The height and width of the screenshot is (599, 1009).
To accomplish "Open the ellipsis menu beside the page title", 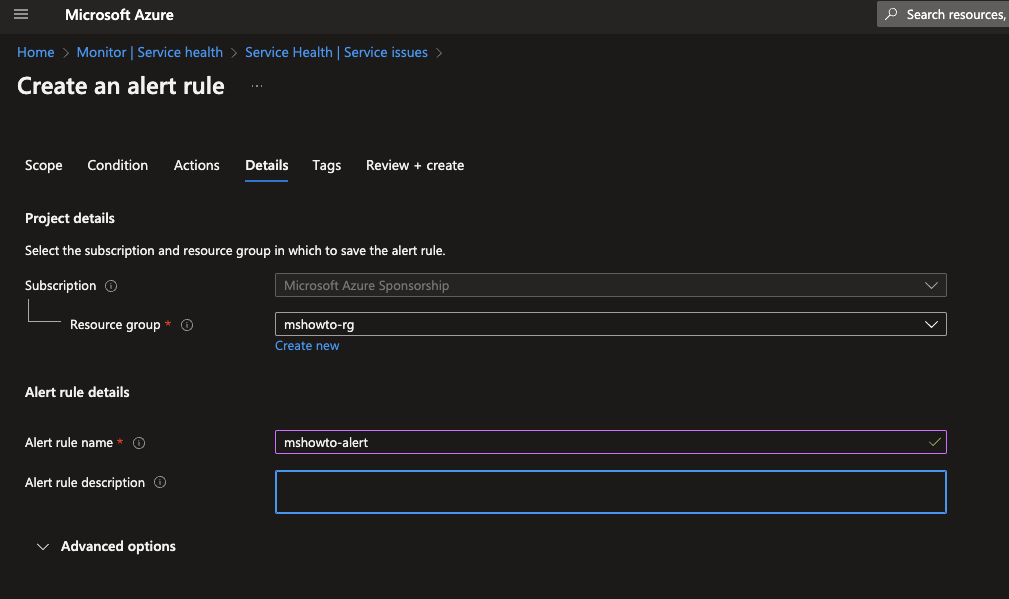I will [x=257, y=86].
